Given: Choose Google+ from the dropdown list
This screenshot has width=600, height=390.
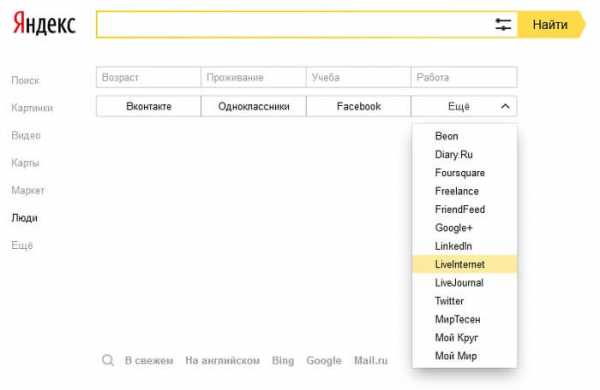Looking at the screenshot, I should pos(465,228).
